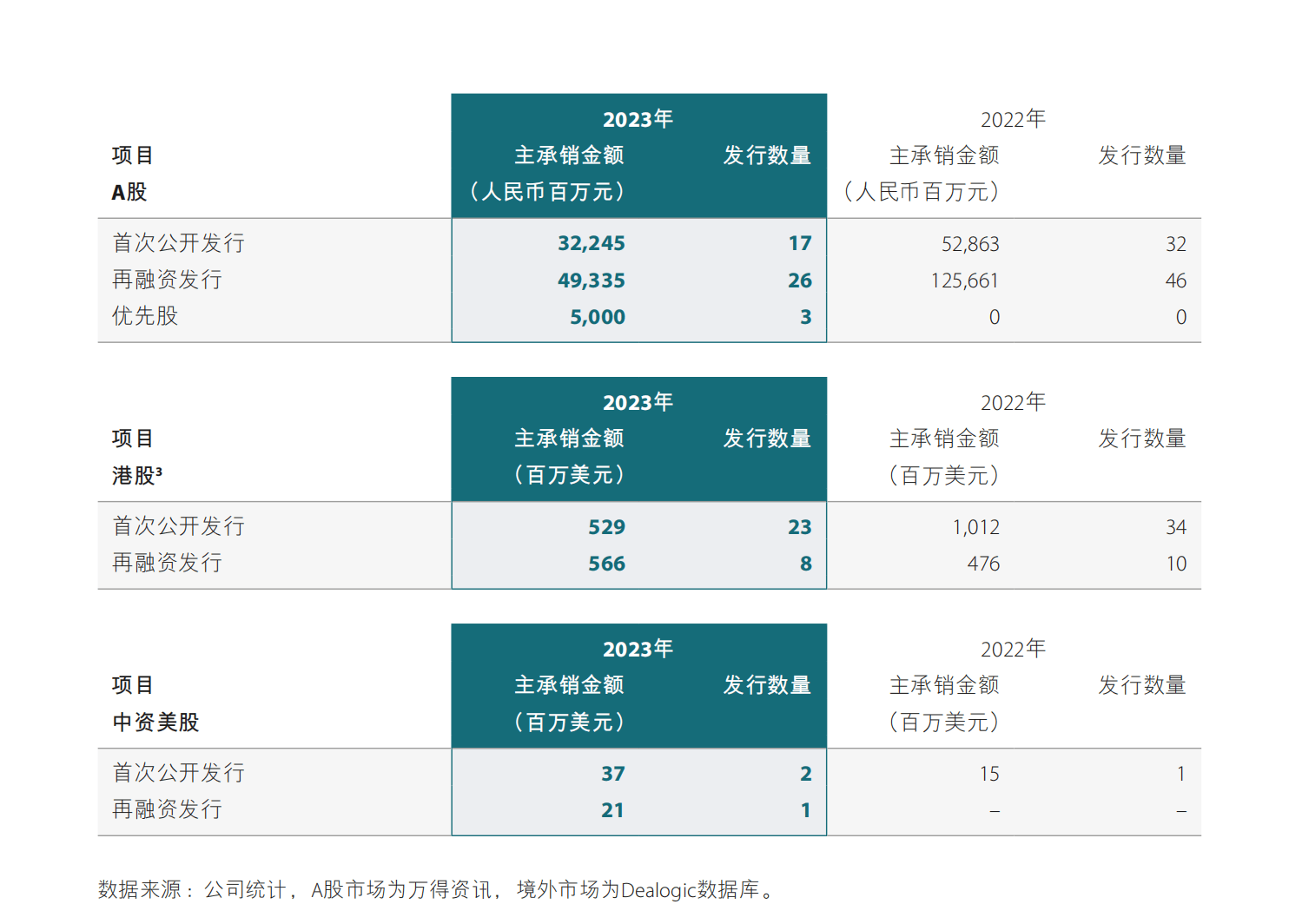Select the 人民币百万元 unit under 2023年

547,192
